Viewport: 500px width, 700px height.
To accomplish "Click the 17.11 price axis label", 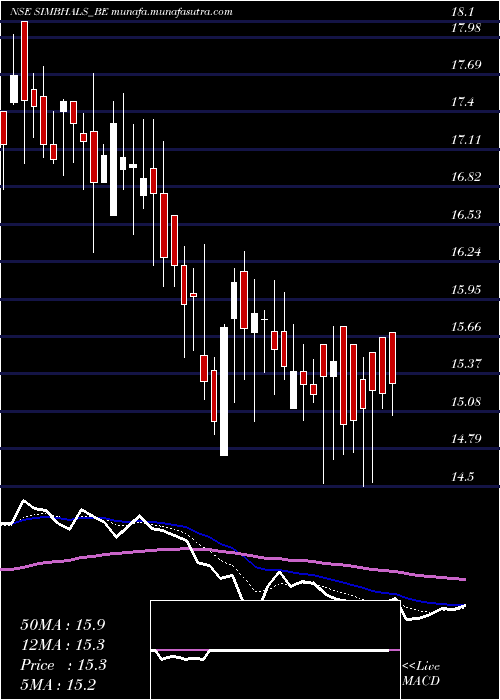I will [466, 140].
